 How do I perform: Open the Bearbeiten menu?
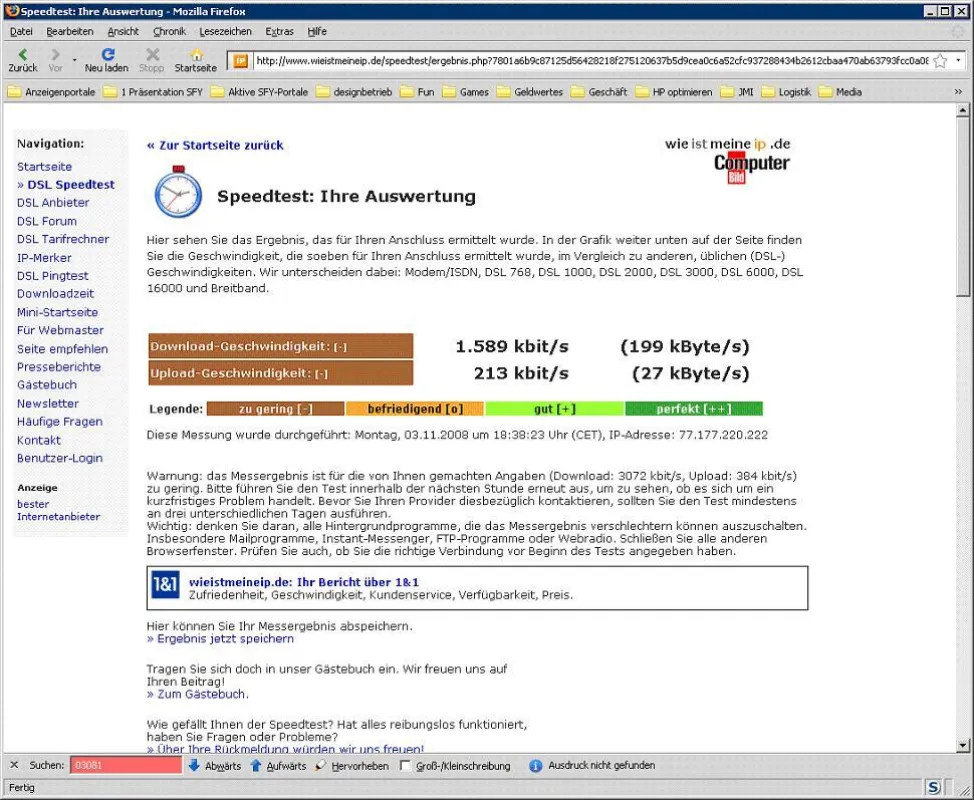(x=70, y=31)
